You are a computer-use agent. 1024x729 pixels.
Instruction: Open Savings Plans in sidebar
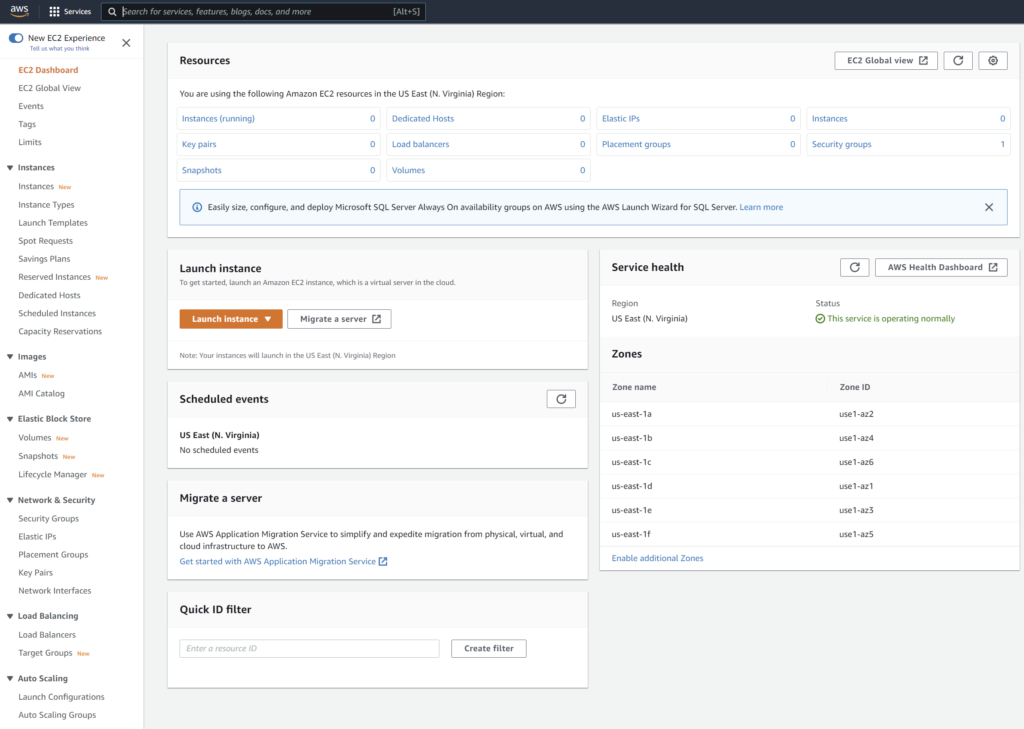[44, 259]
